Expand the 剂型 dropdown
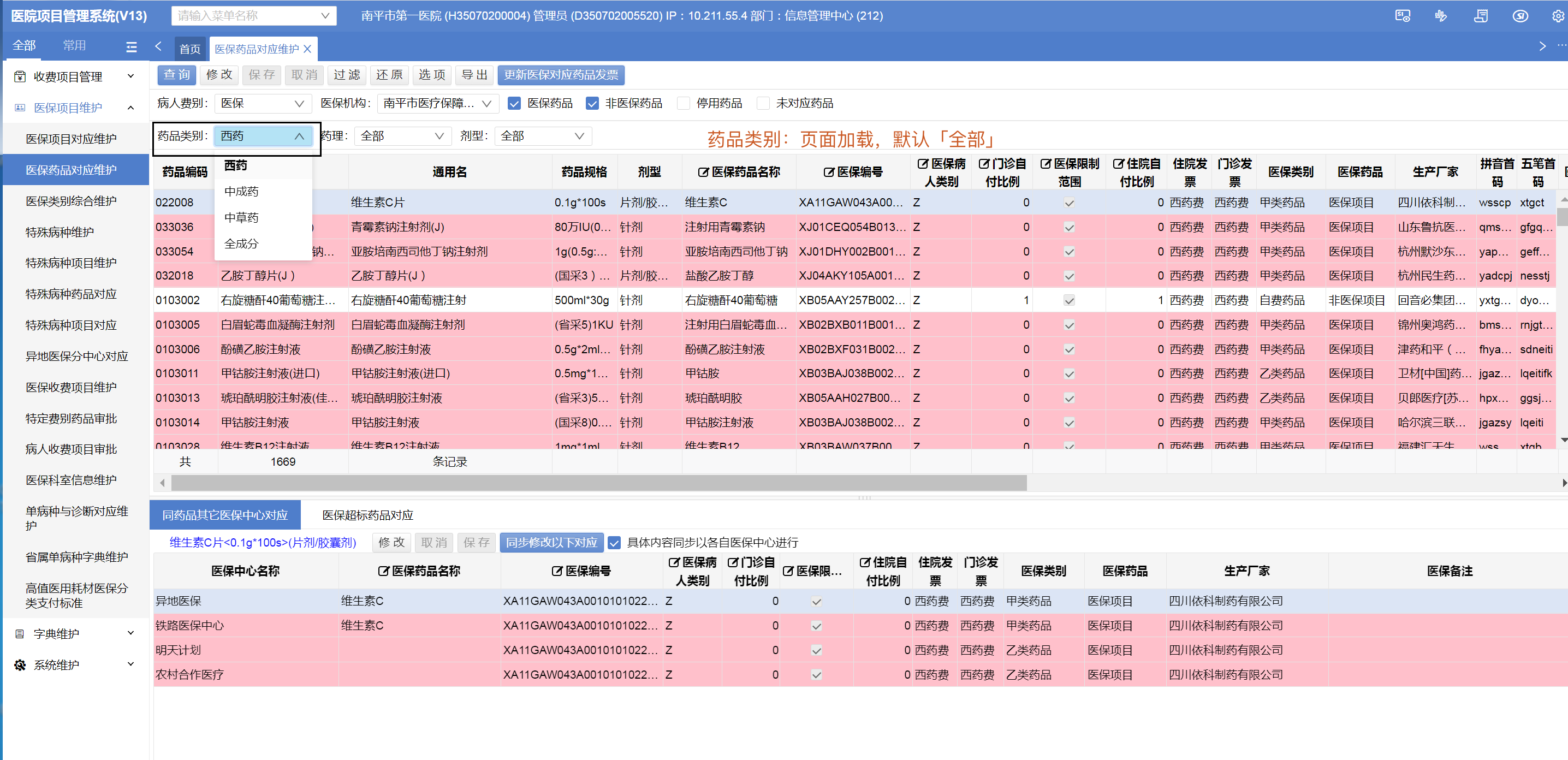1568x760 pixels. pos(542,136)
